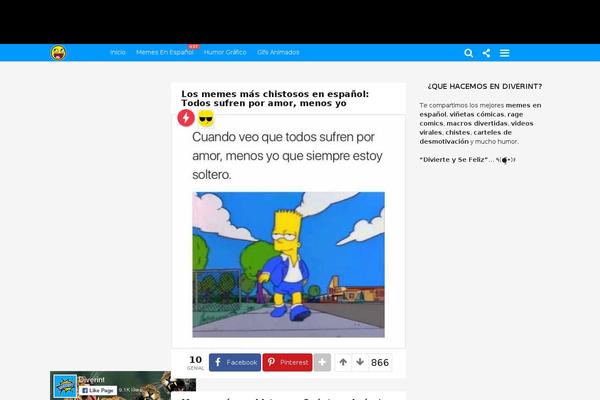Open Memes En Español menu
Image resolution: width=600 pixels, height=400 pixels.
coord(165,52)
